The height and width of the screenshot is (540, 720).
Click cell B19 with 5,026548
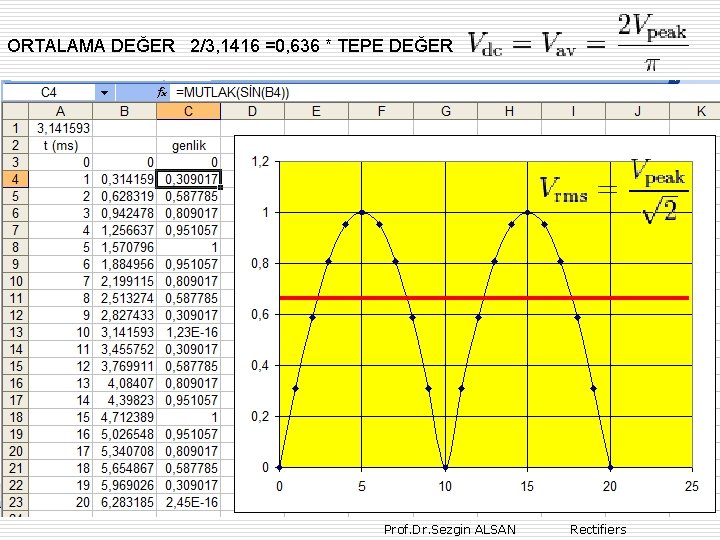pos(124,434)
